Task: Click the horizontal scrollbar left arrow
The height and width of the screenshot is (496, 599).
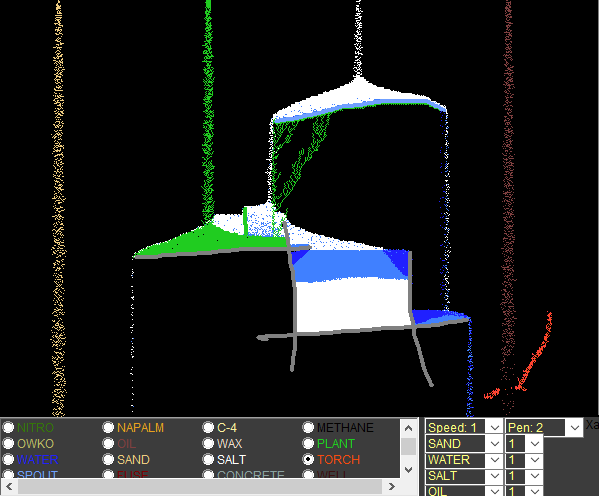Action: 9,486
